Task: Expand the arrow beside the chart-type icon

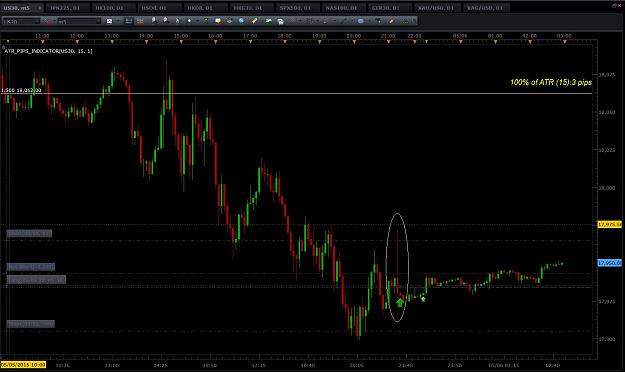Action: point(118,21)
